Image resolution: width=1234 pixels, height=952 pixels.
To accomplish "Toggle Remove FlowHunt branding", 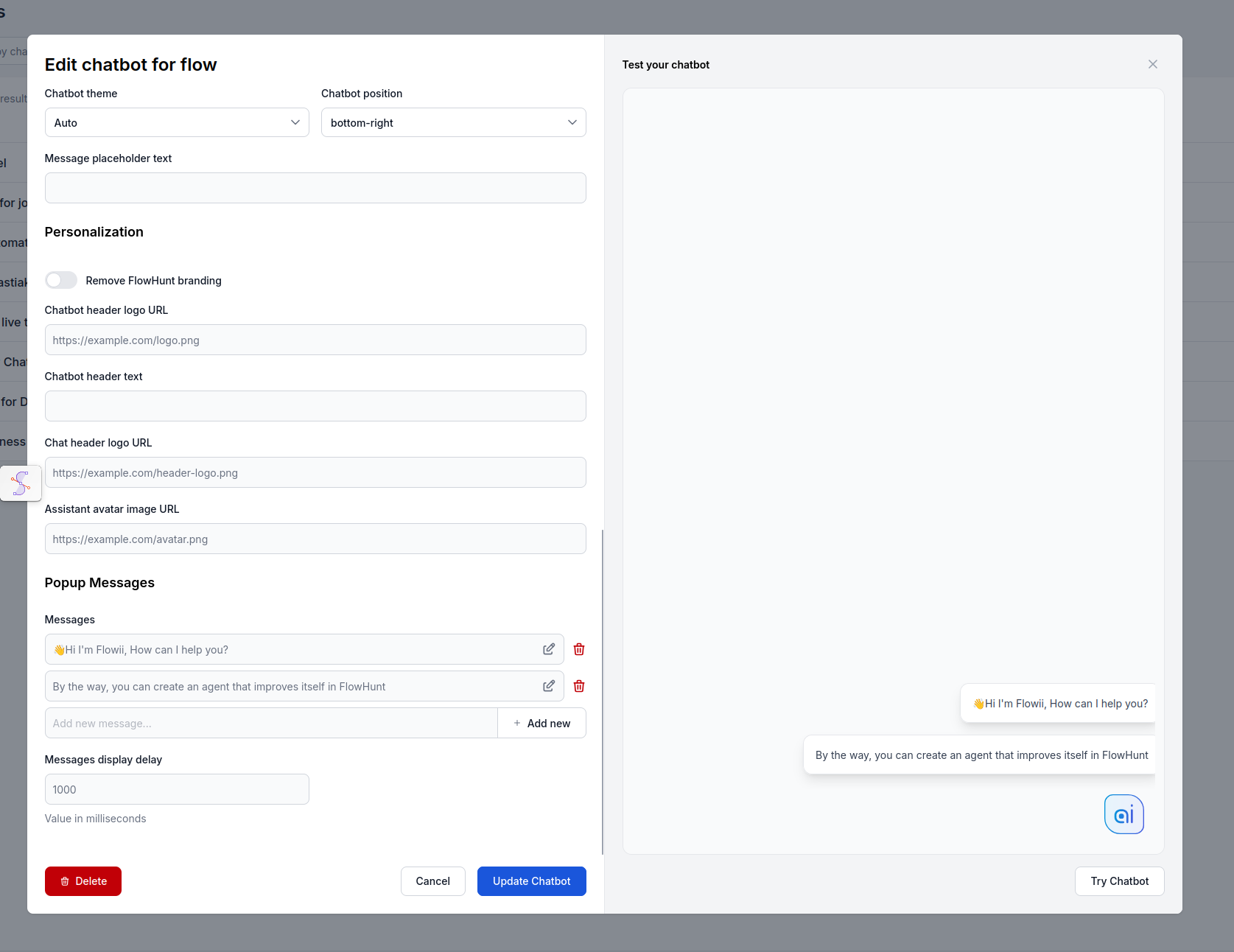I will 60,280.
